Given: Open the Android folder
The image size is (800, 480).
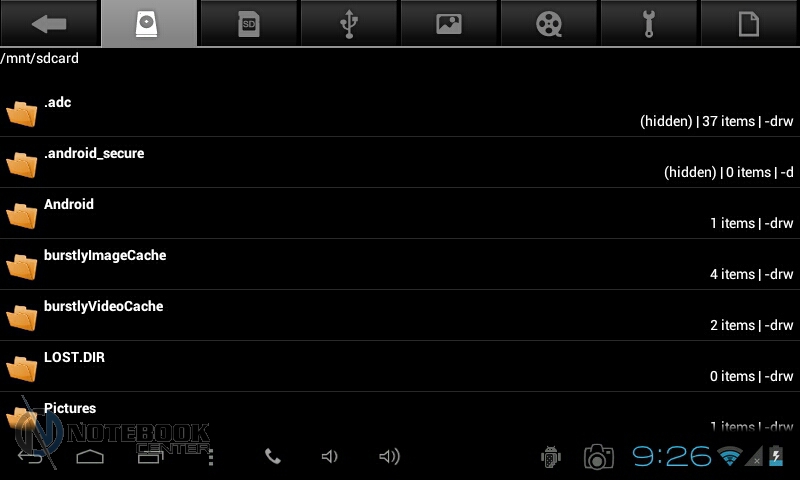Looking at the screenshot, I should click(400, 214).
